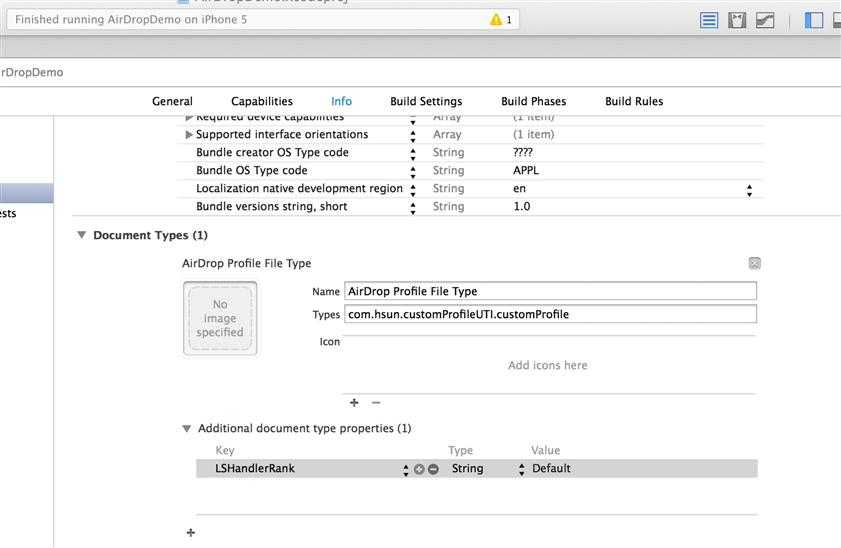Viewport: 841px width, 548px height.
Task: Open Type popup for LSHandlerRank String
Action: coord(521,470)
